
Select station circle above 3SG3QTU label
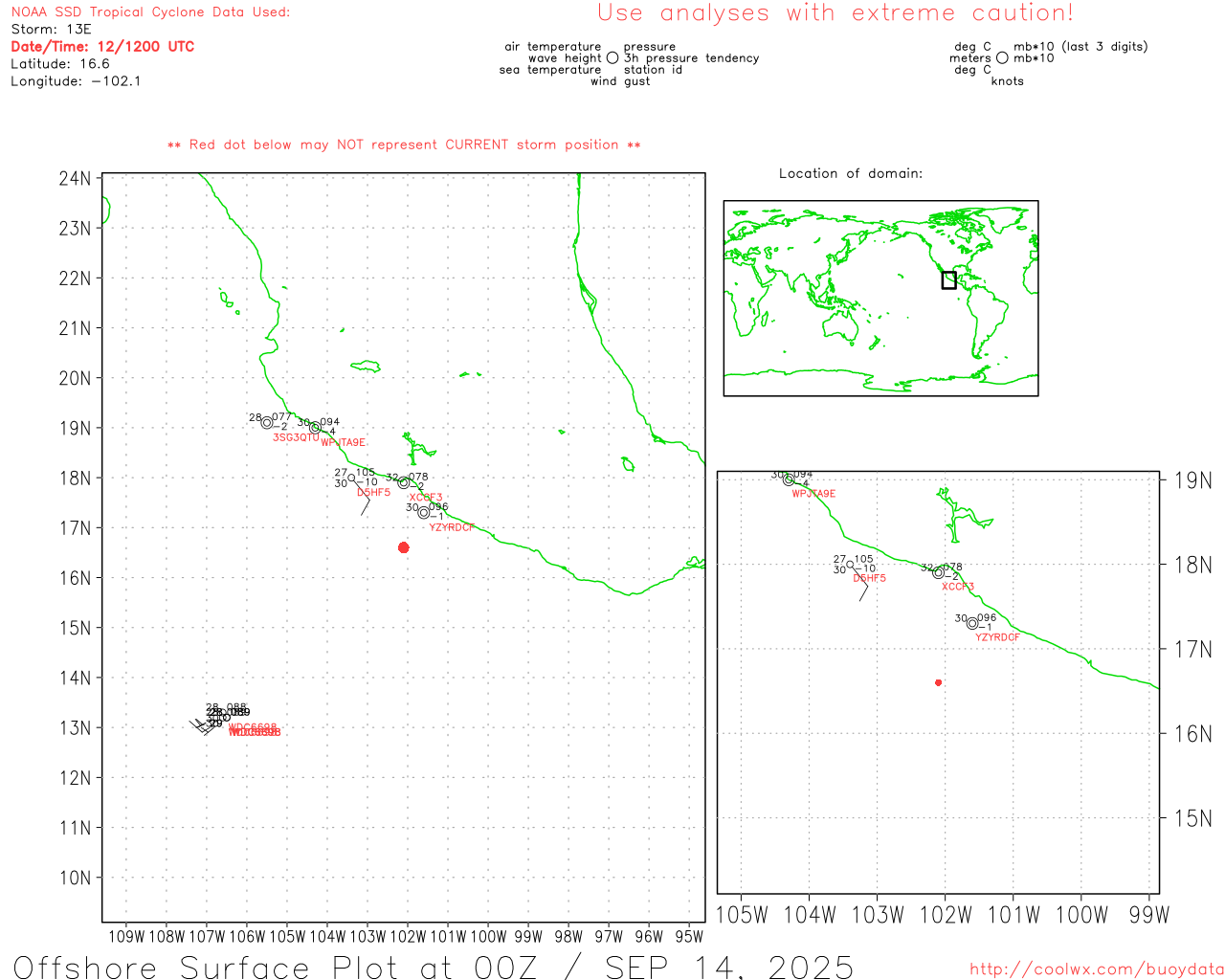[267, 423]
